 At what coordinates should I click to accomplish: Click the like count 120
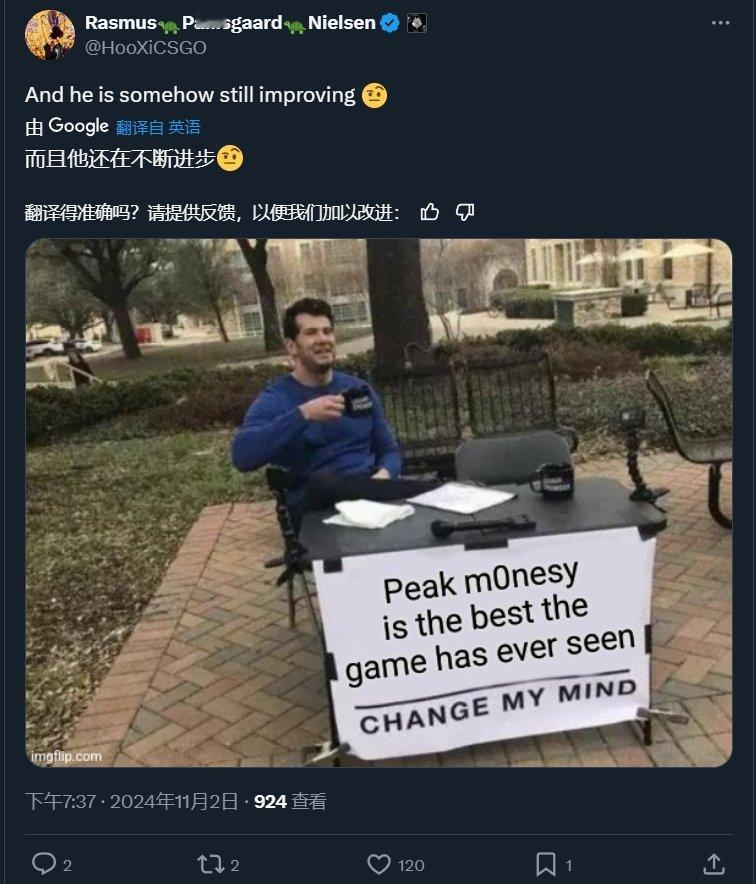411,865
